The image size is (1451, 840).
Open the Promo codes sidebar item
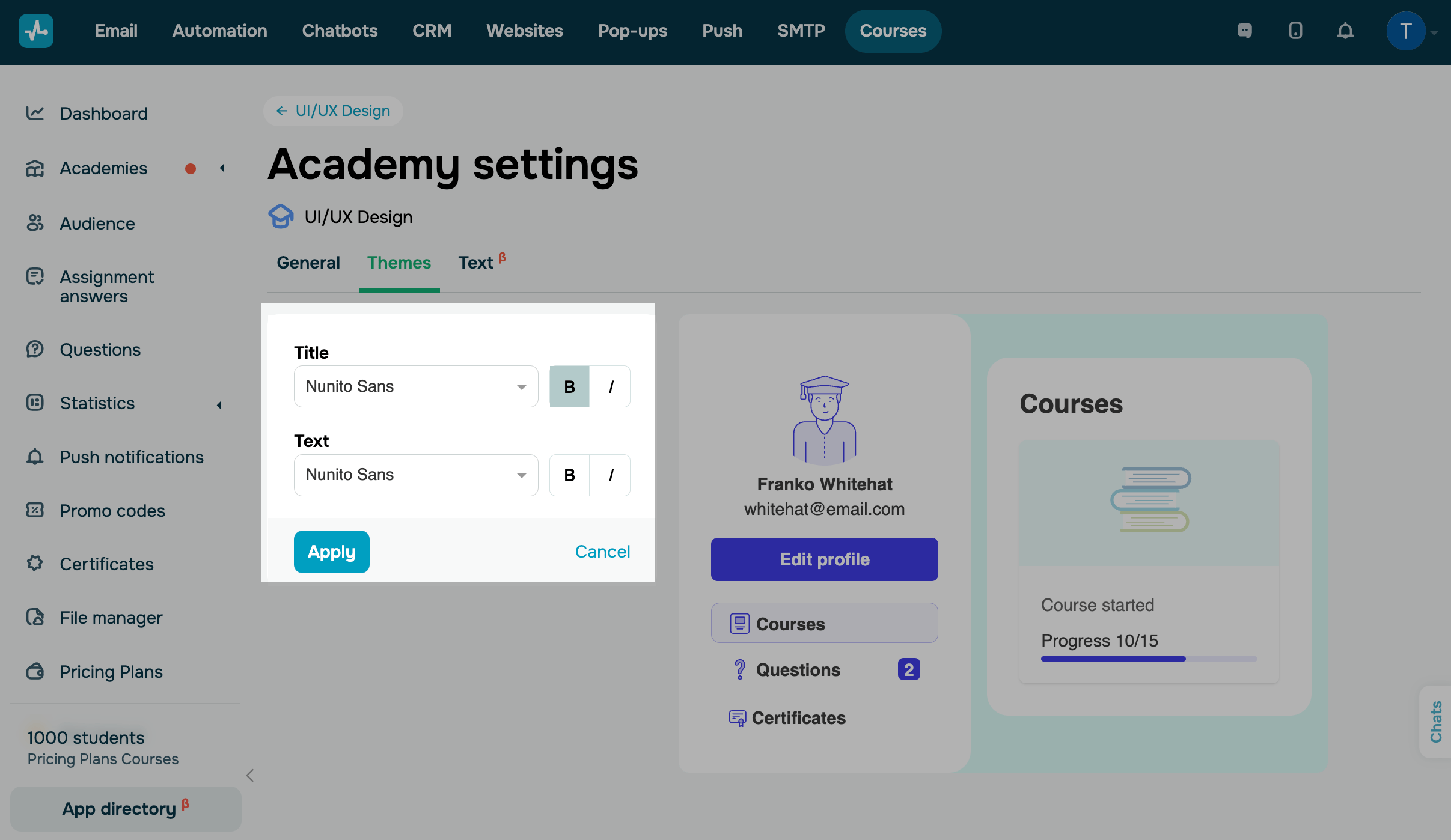coord(112,511)
